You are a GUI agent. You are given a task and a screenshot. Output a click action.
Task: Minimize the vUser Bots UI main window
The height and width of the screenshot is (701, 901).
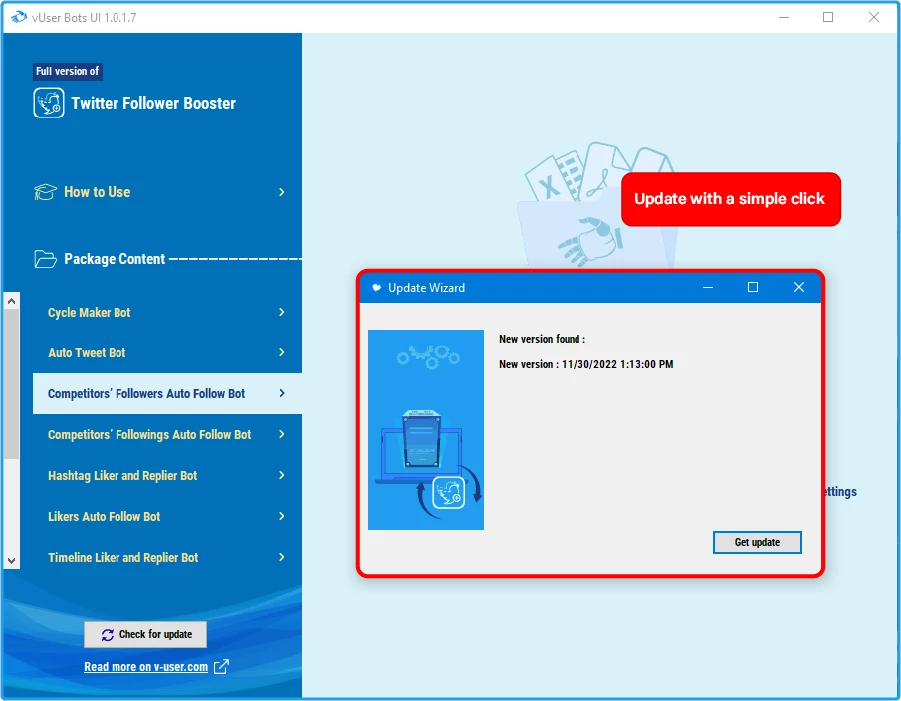pos(784,17)
